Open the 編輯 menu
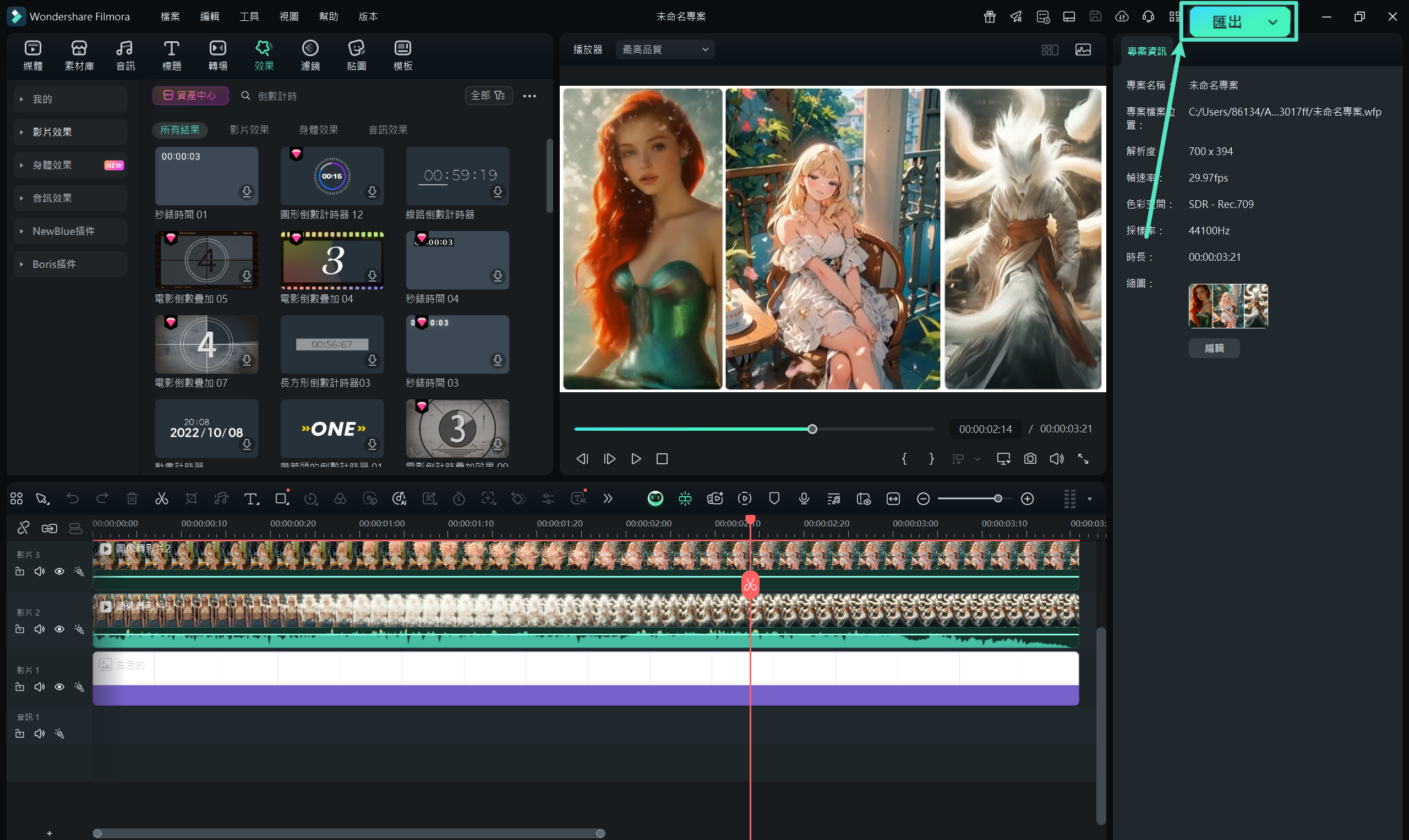Image resolution: width=1409 pixels, height=840 pixels. point(210,17)
